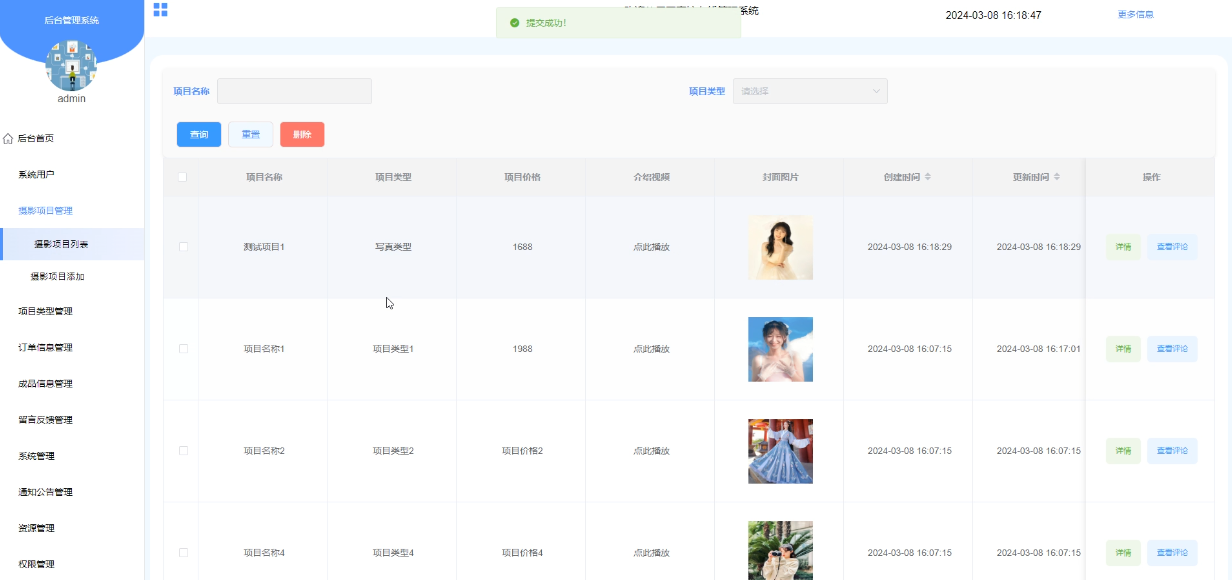Toggle the select-all checkbox in table header
The height and width of the screenshot is (580, 1232).
pos(182,177)
